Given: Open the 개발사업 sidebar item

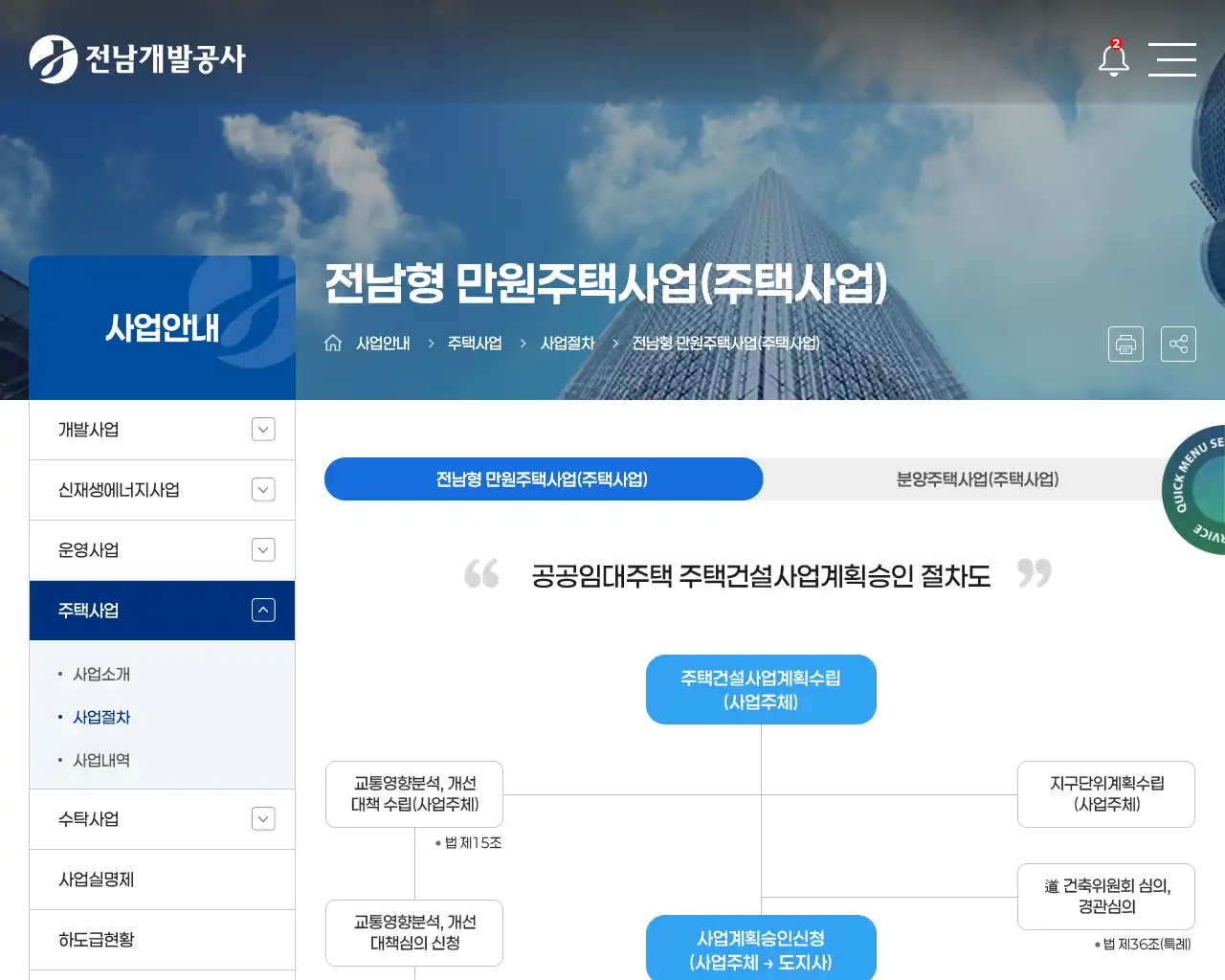Looking at the screenshot, I should (x=162, y=430).
